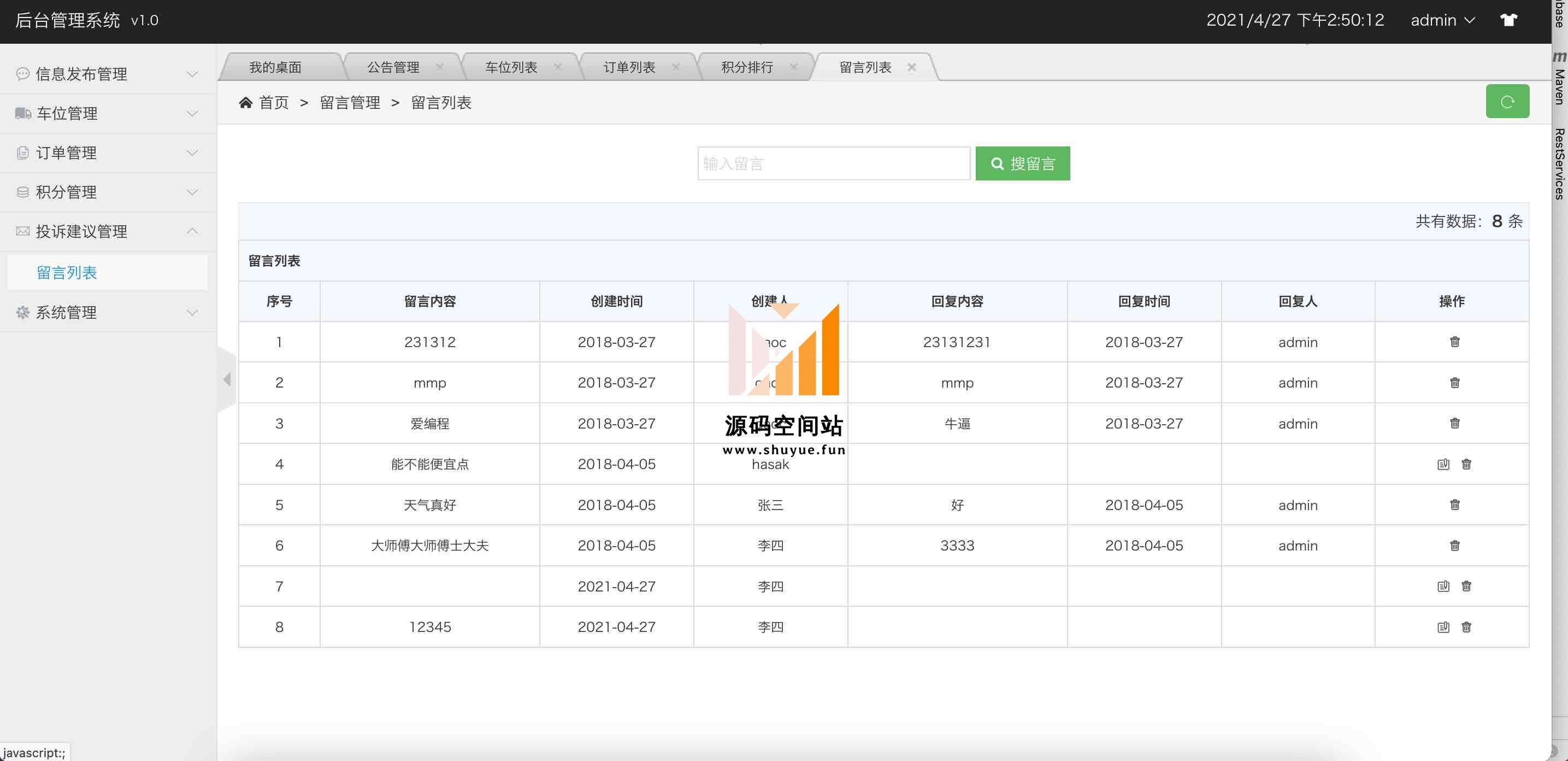
Task: Collapse the 投诉建议管理 sidebar menu
Action: (x=108, y=232)
